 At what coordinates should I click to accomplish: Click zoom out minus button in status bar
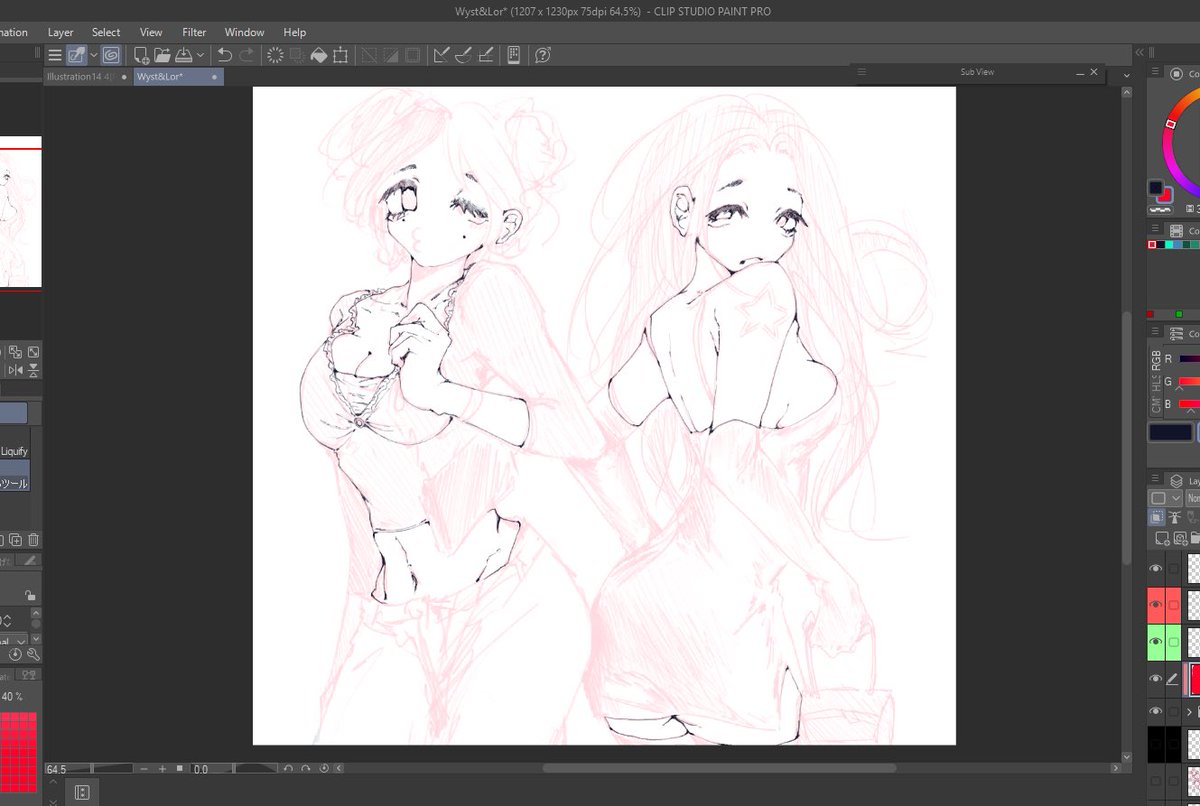[144, 769]
